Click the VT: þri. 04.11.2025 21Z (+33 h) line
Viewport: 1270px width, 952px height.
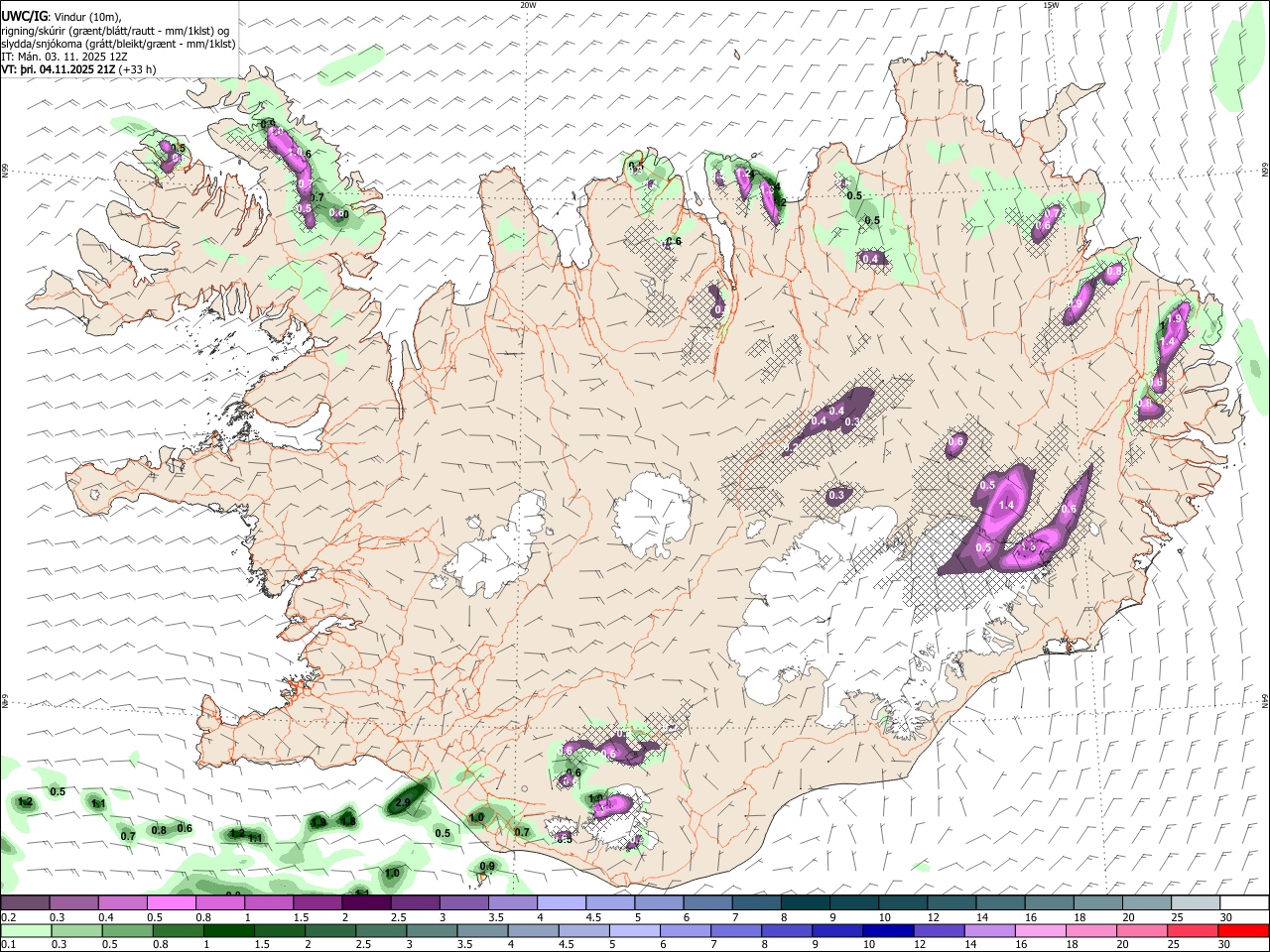78,70
